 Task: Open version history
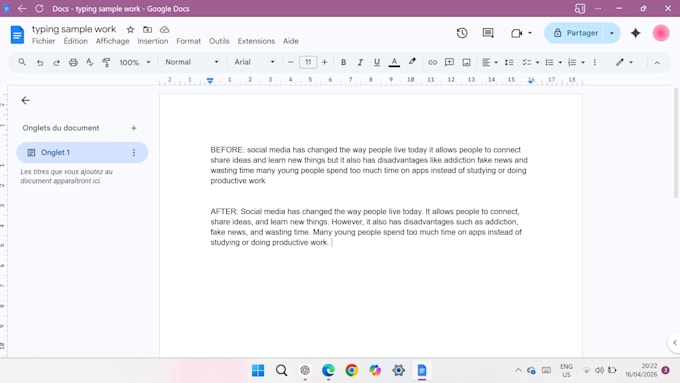(462, 33)
